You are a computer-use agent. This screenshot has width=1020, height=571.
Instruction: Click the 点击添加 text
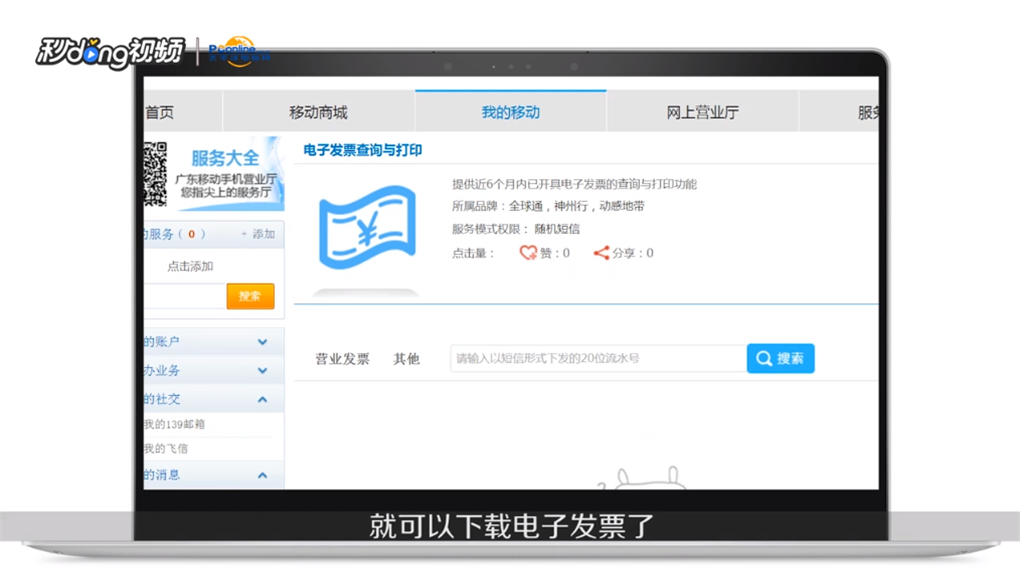tap(190, 266)
